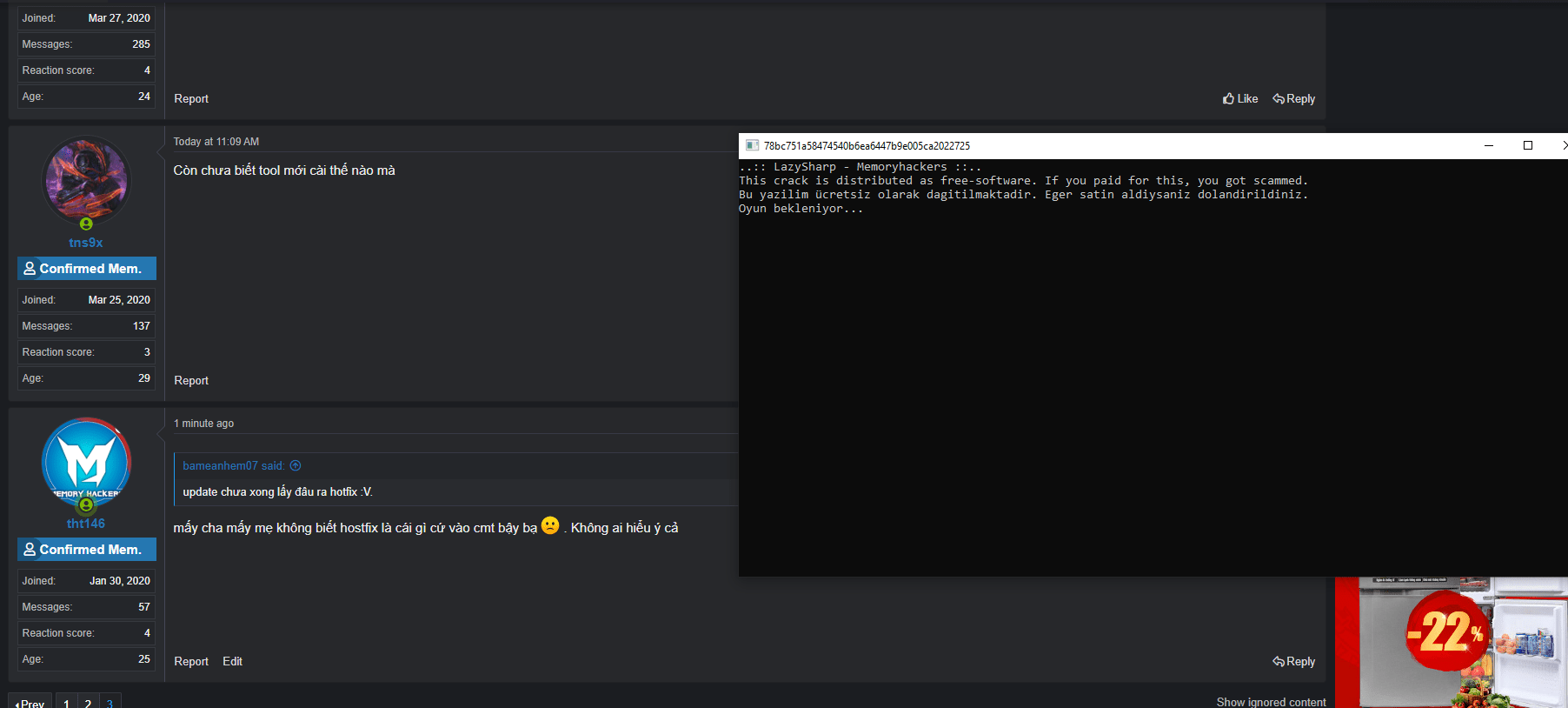Click tht146's message count 57
Screen dimensions: 1568x708
[x=144, y=606]
